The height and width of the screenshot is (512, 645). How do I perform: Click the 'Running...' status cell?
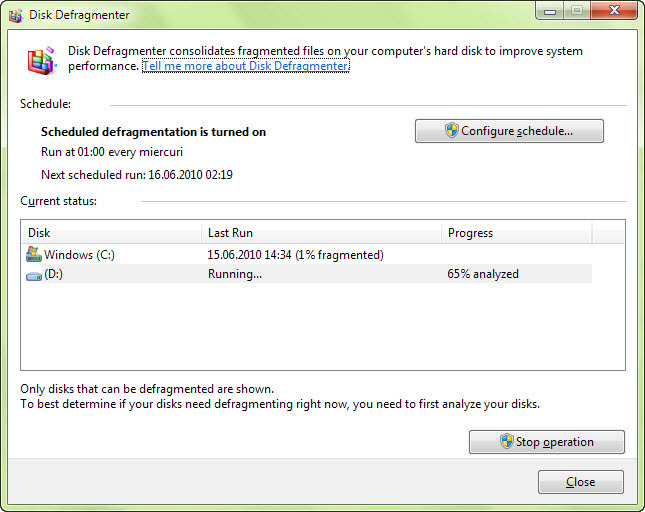click(x=234, y=274)
